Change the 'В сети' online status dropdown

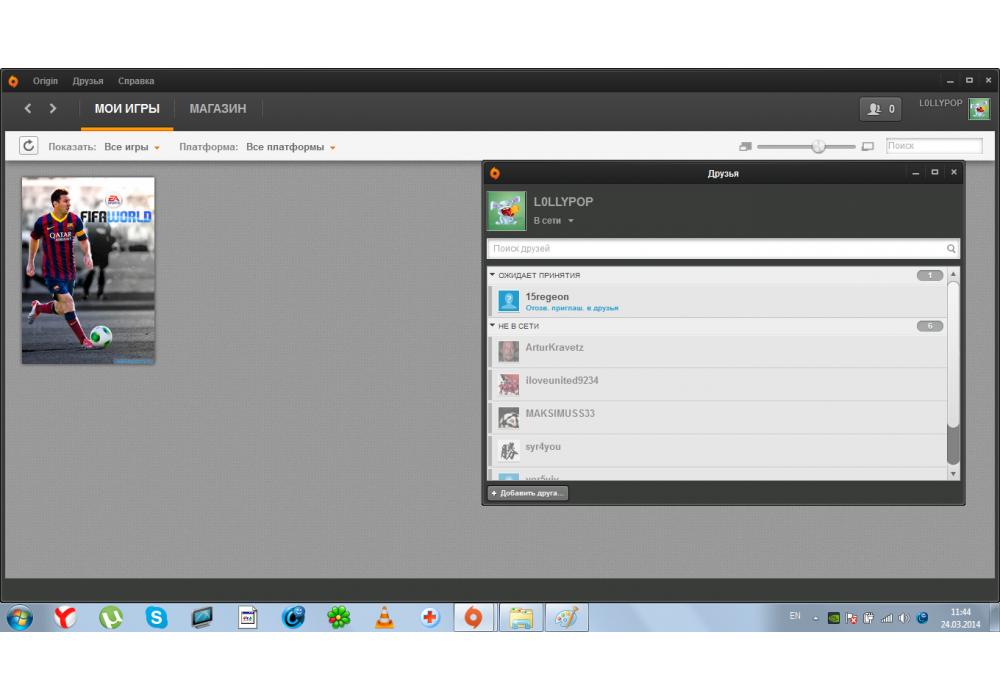(x=554, y=220)
